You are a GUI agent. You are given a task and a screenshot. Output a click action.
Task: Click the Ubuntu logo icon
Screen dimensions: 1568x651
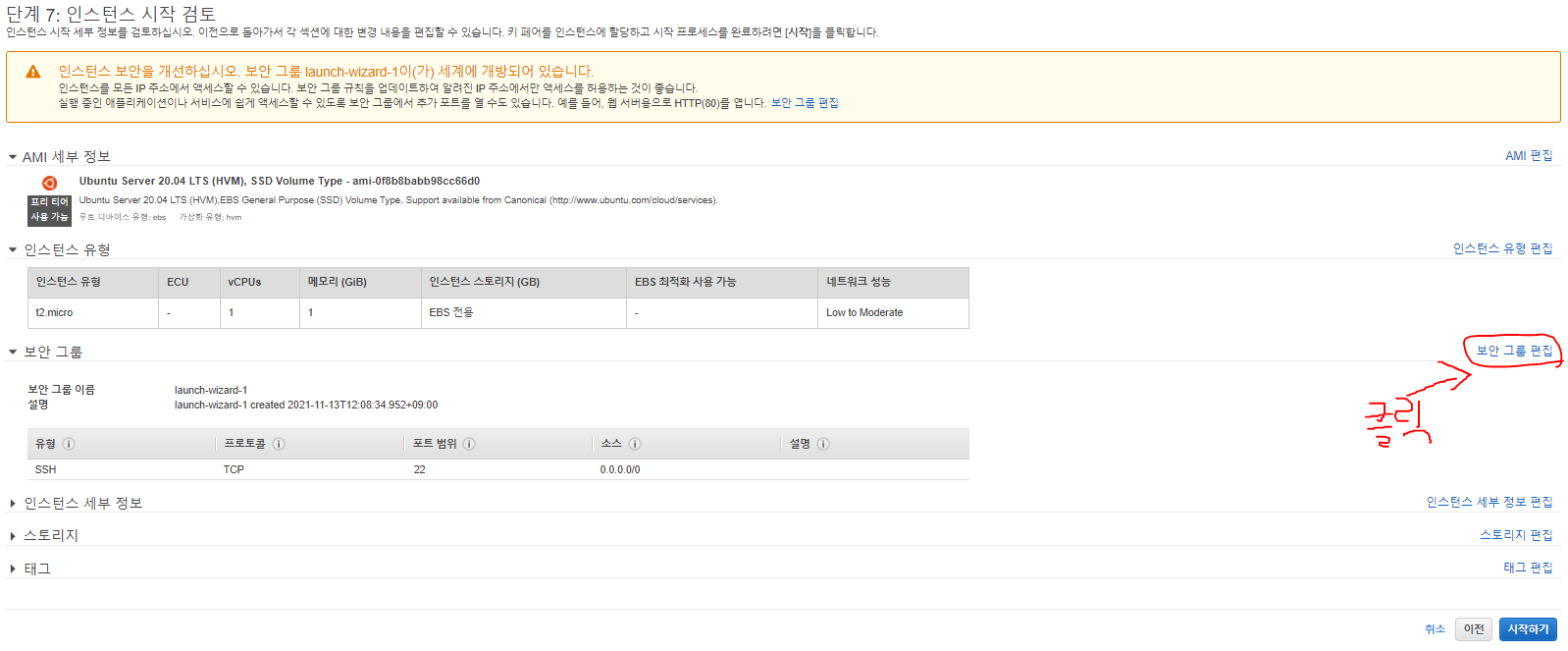[49, 183]
